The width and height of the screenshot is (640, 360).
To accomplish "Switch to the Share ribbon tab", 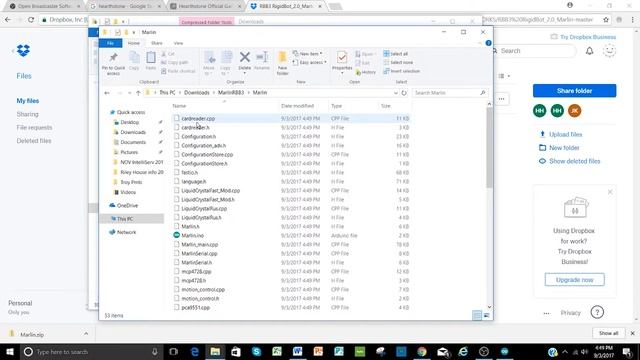I will coord(157,43).
